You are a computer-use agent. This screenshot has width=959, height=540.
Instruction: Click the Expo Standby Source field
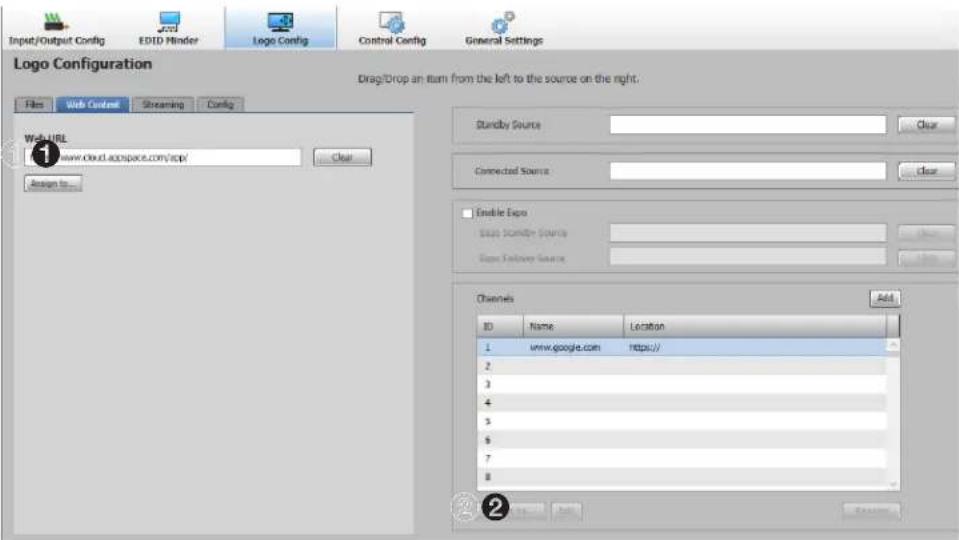point(747,233)
